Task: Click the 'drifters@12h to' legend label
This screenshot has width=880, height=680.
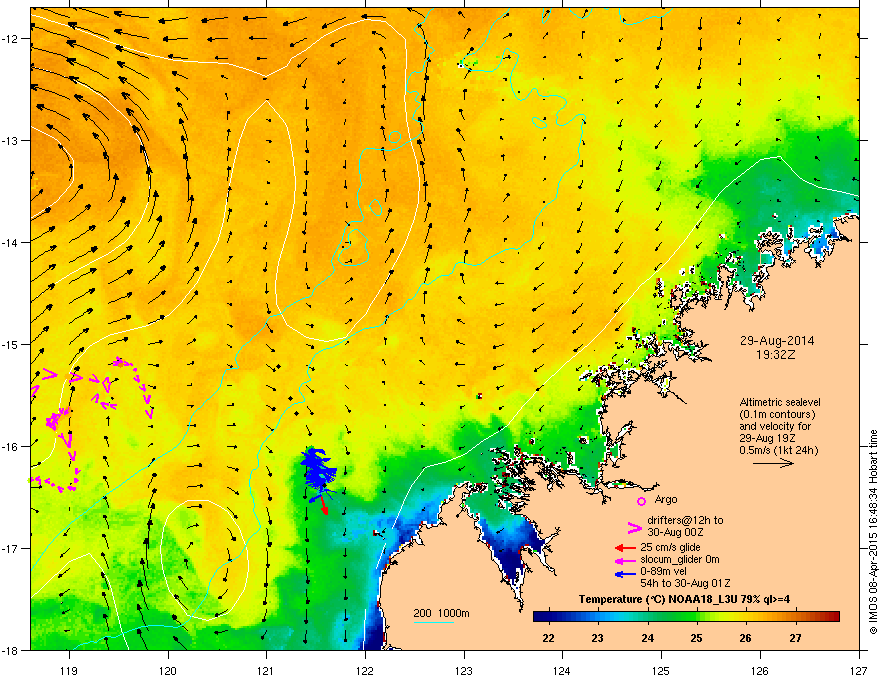Action: (x=685, y=520)
